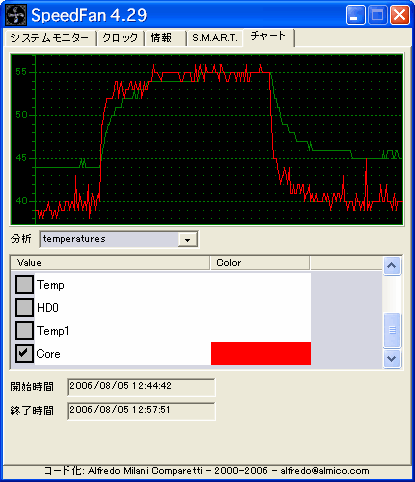Click the 55 axis label on chart
Screen dimensions: 415x482
pyautogui.click(x=21, y=72)
